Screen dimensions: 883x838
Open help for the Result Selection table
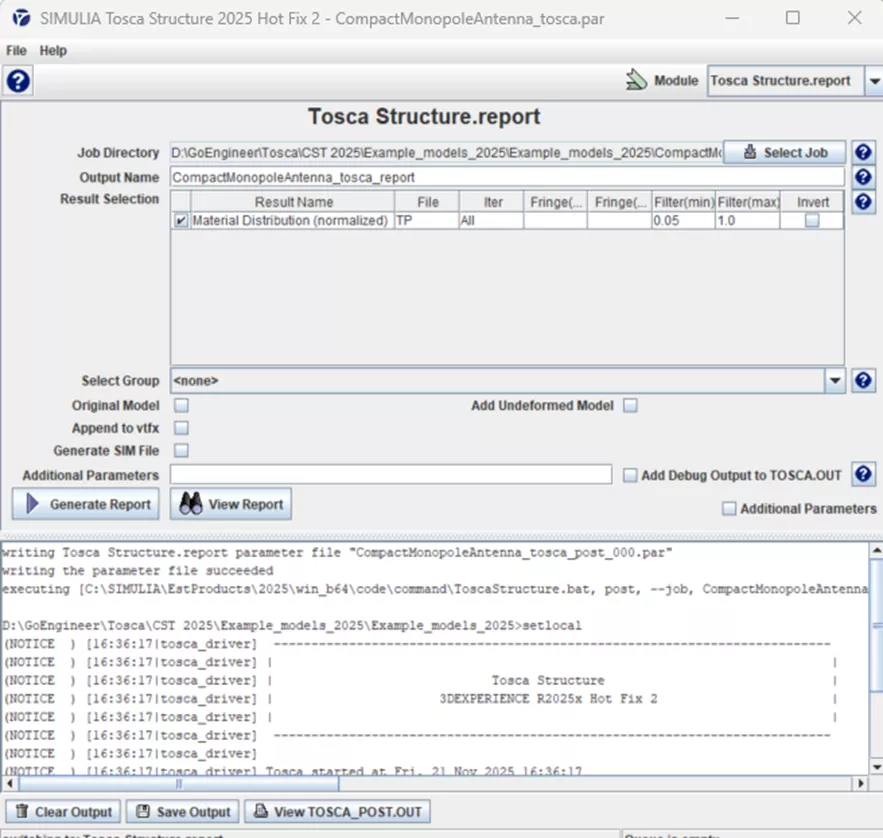[862, 202]
